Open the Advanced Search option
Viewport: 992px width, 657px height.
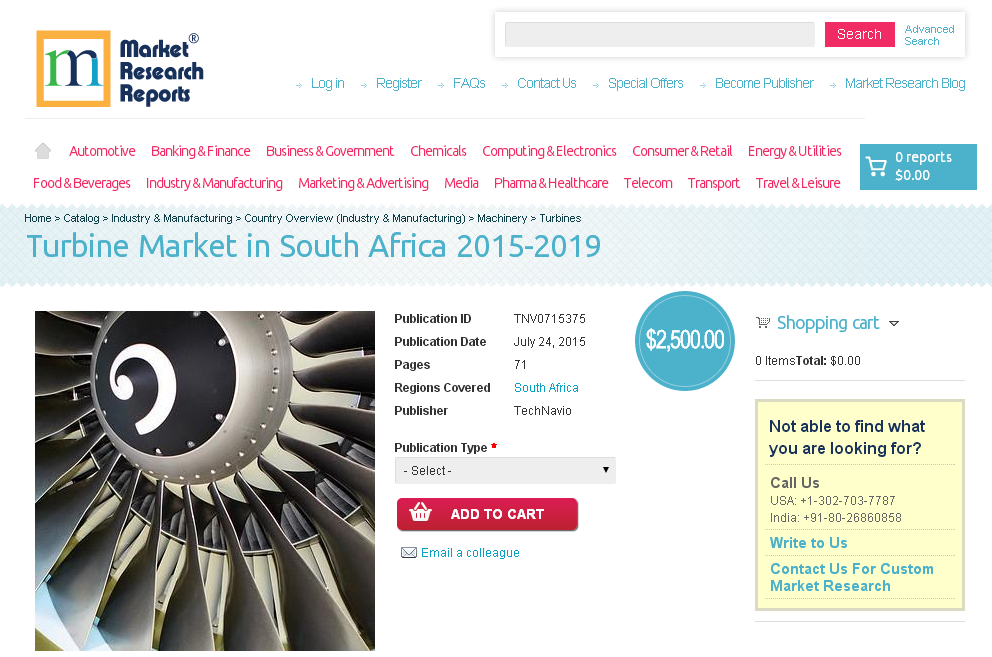[929, 35]
